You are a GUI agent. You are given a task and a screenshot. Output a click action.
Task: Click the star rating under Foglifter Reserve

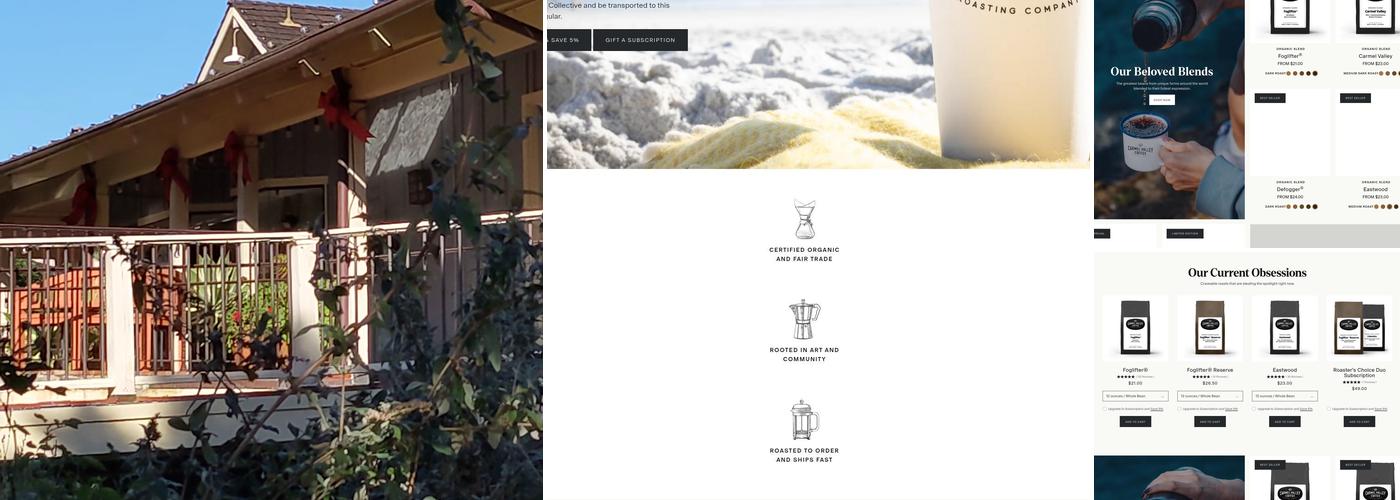click(x=1201, y=377)
